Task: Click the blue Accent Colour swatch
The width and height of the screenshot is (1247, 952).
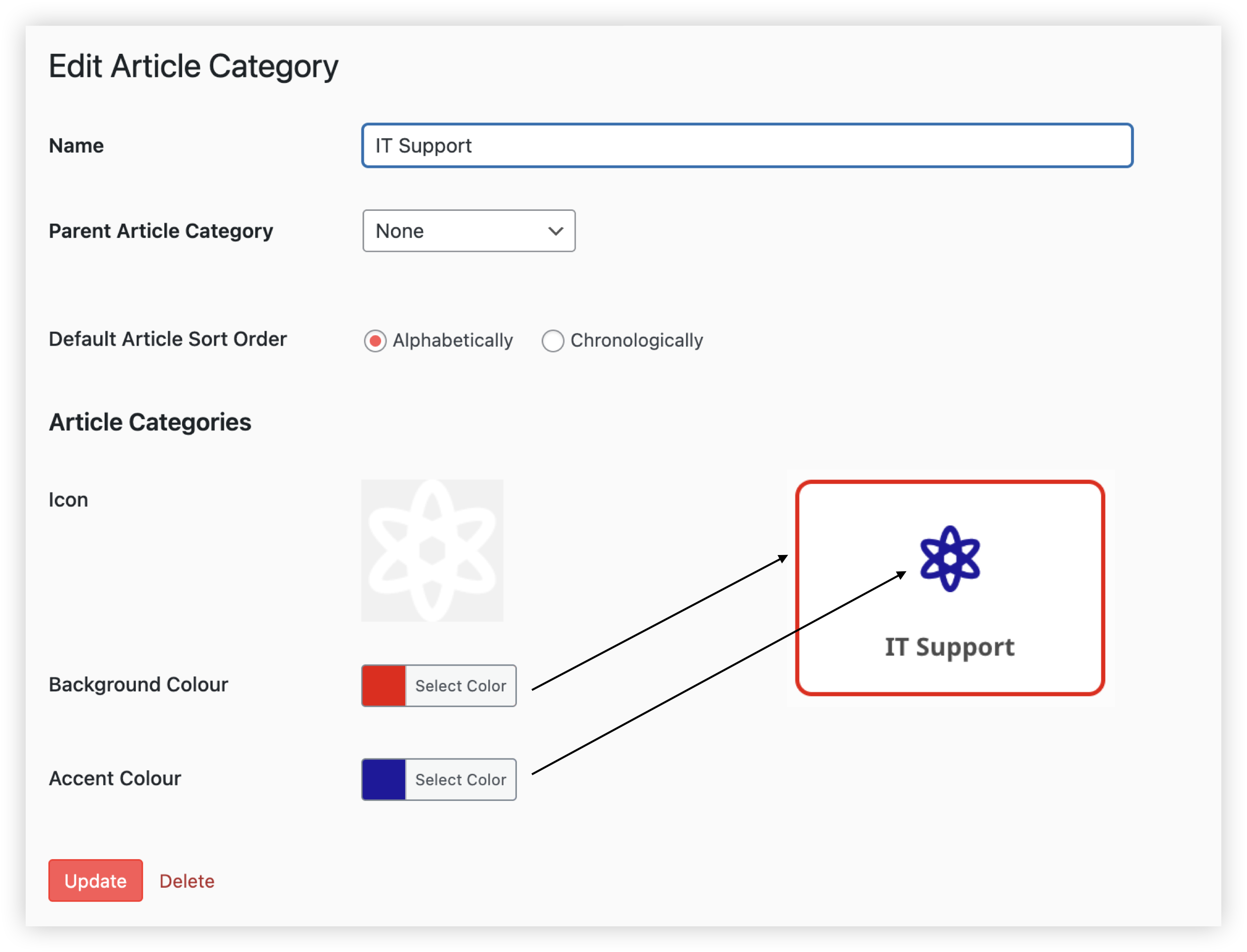Action: click(x=384, y=779)
